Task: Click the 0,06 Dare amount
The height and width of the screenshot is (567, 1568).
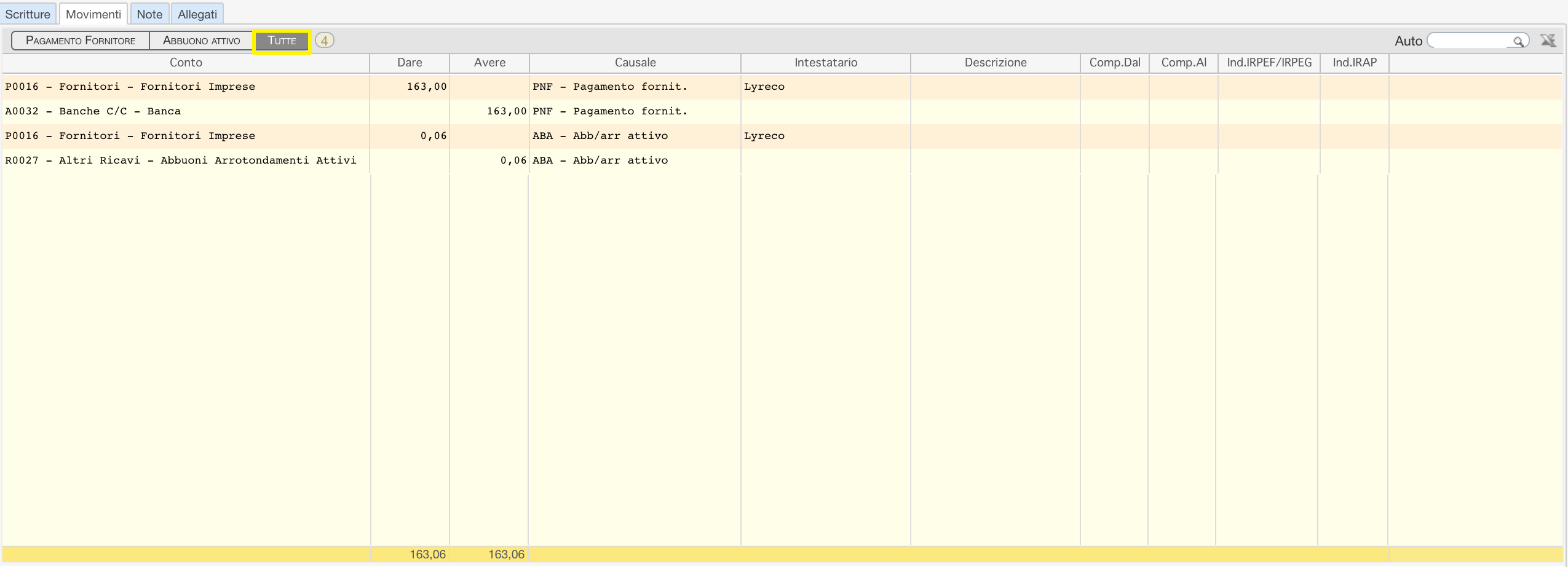Action: coord(434,136)
